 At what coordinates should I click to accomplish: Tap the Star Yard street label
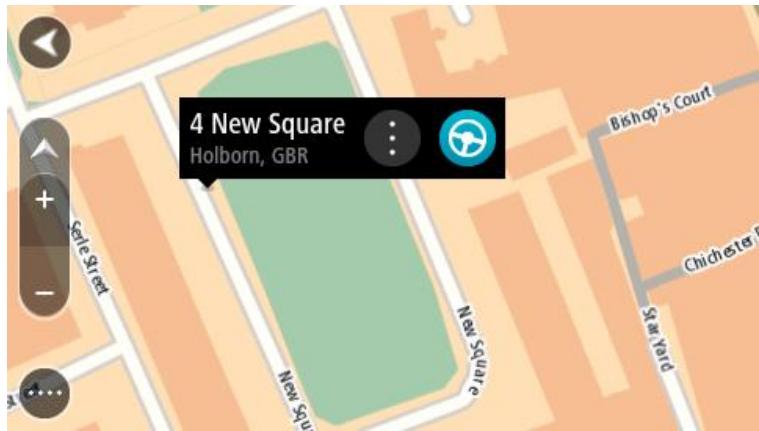coord(658,339)
